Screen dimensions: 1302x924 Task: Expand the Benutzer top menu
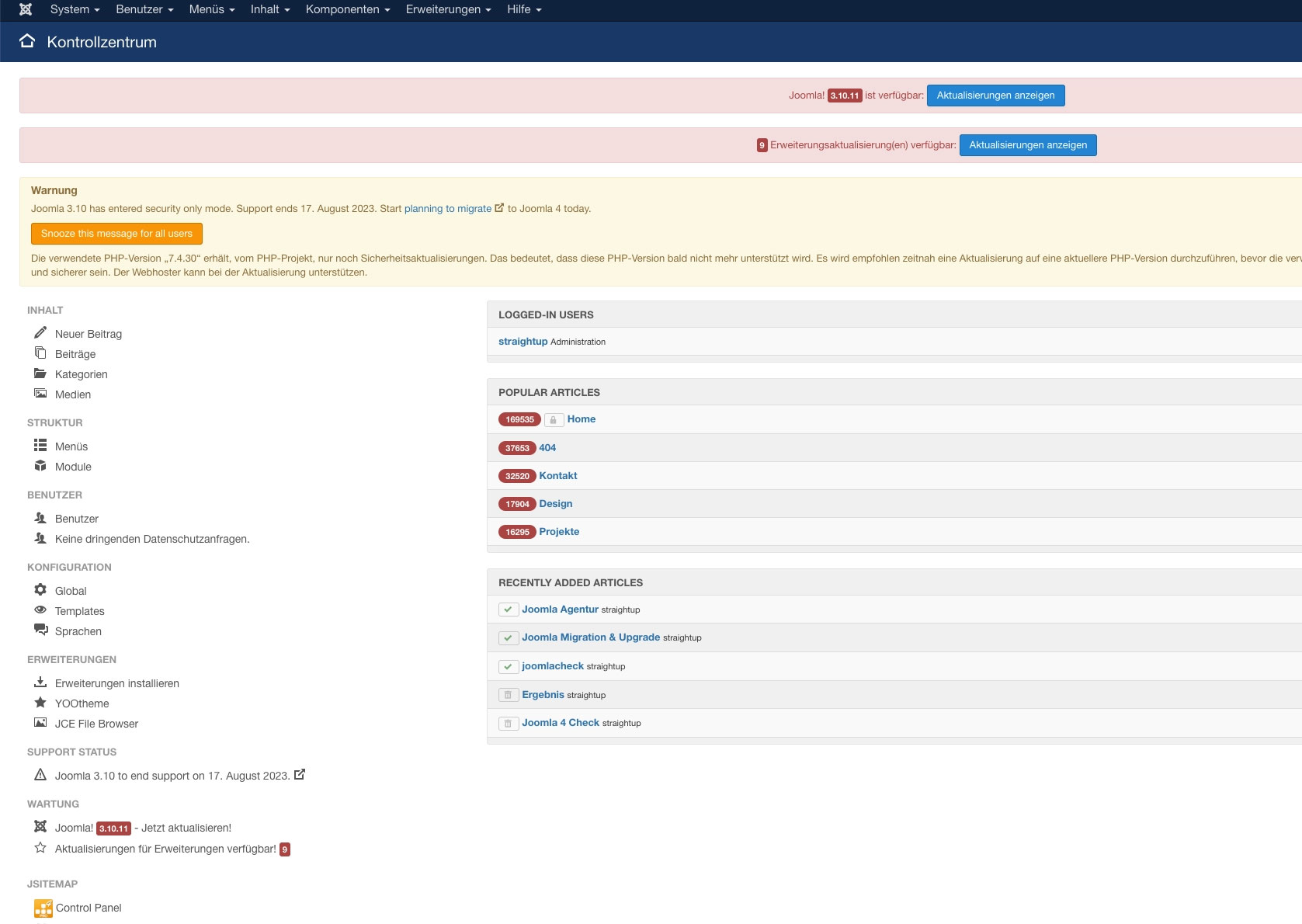tap(144, 9)
